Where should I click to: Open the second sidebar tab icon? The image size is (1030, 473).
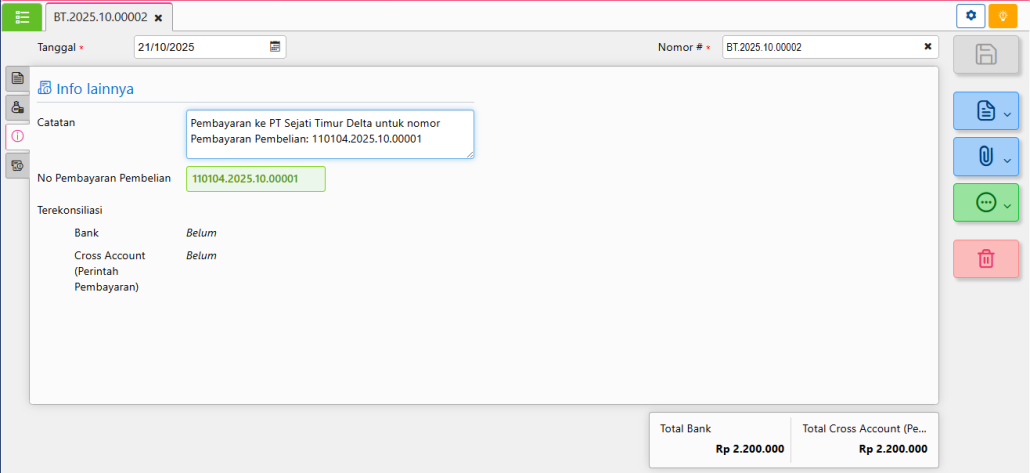(x=17, y=107)
